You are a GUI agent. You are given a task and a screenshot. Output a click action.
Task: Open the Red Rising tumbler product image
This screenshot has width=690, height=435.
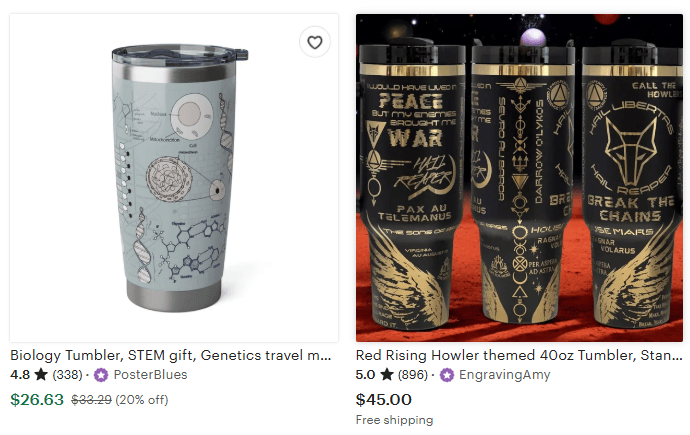(519, 178)
